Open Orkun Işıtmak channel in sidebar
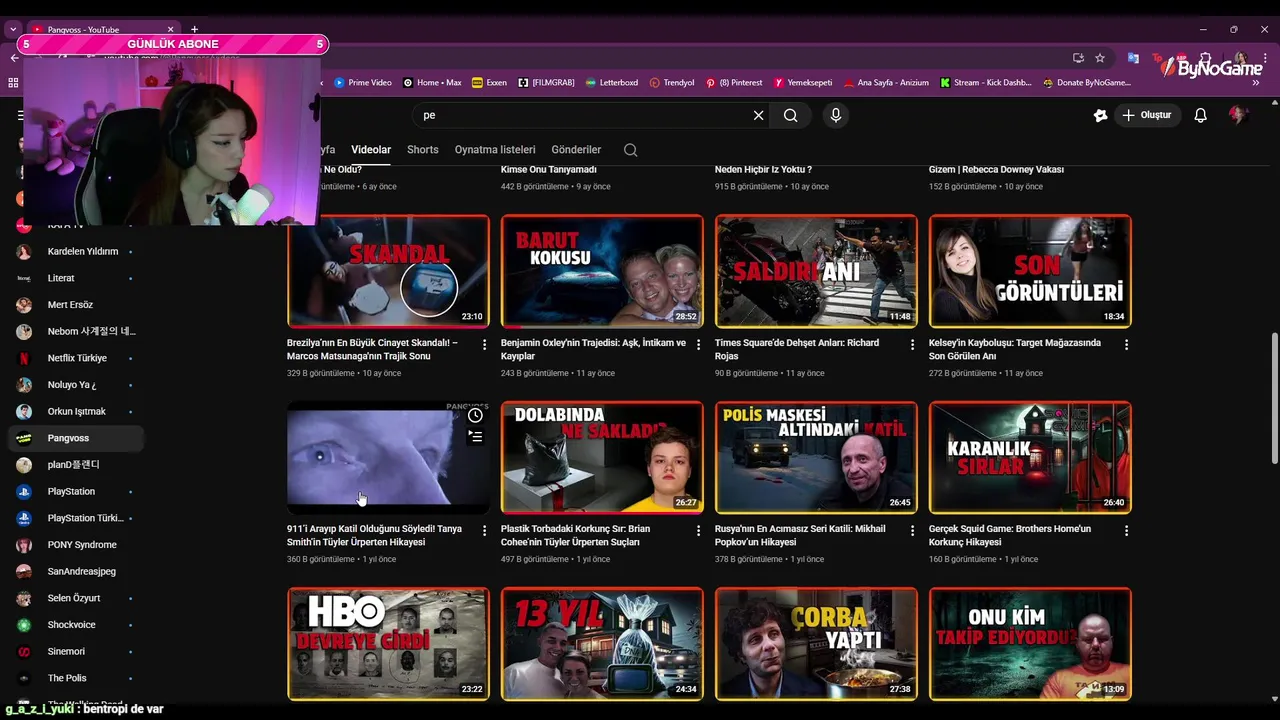This screenshot has width=1280, height=720. pyautogui.click(x=76, y=411)
